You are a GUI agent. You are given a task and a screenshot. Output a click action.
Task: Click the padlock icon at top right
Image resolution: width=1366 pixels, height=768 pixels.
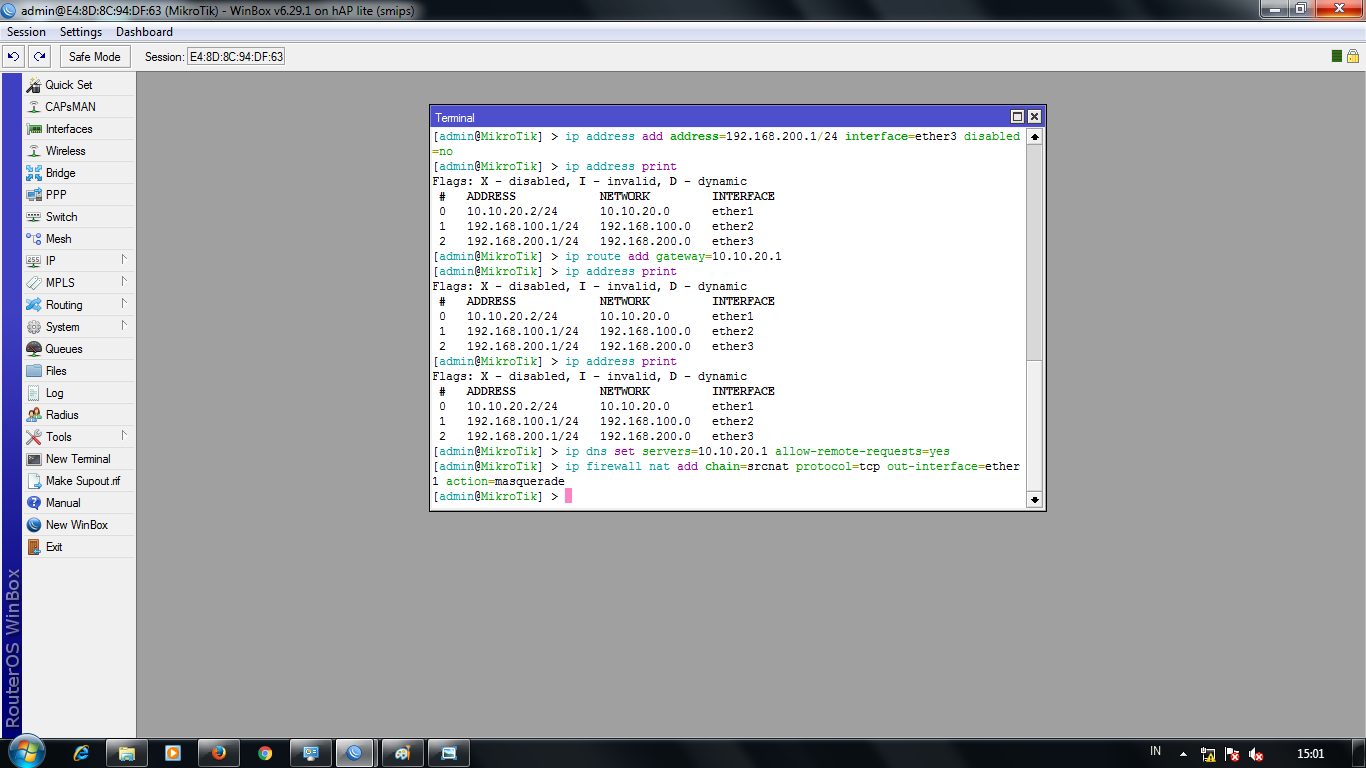[1352, 56]
